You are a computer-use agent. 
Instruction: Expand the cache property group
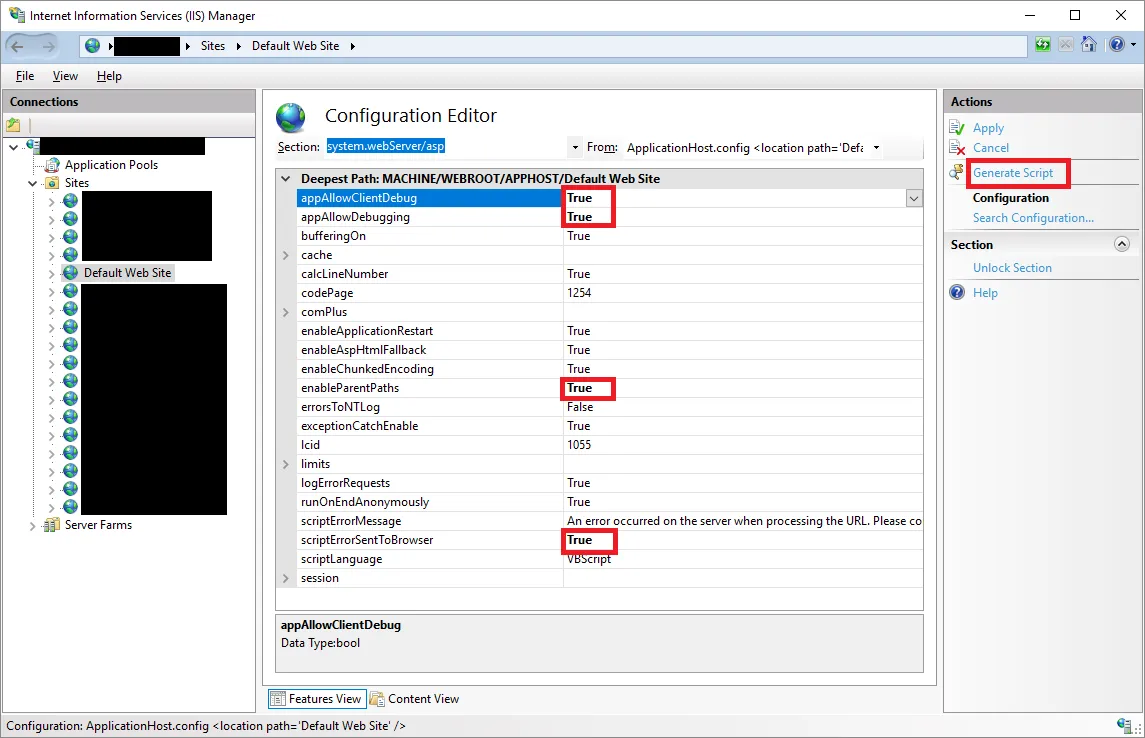pyautogui.click(x=286, y=255)
